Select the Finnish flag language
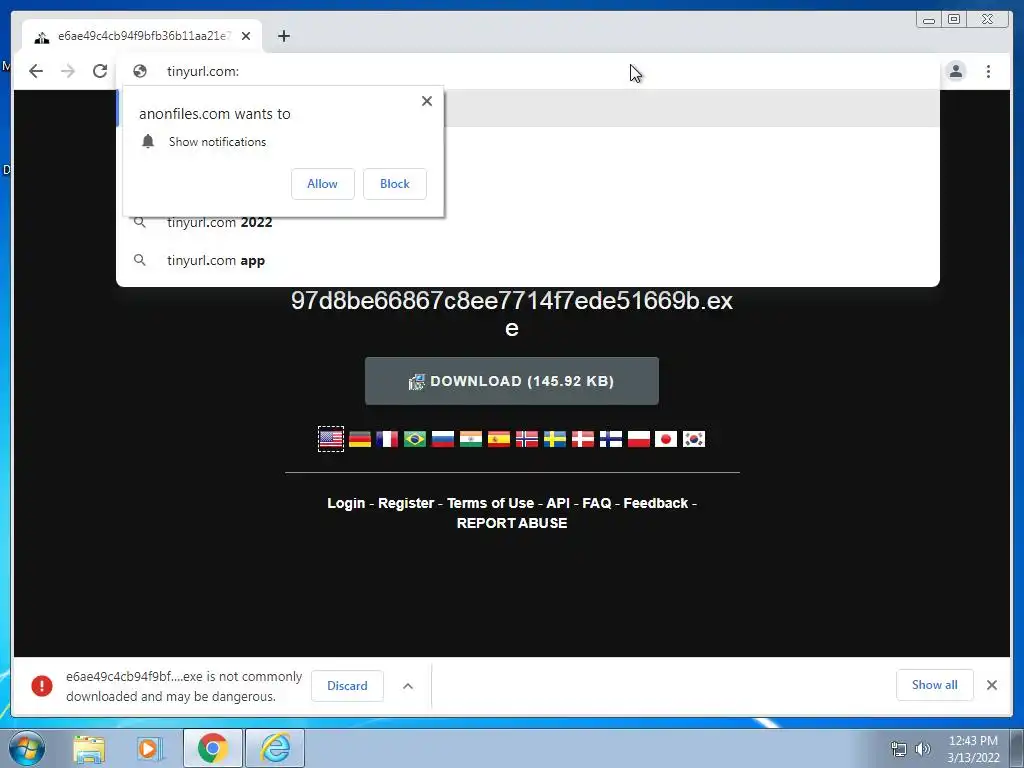1024x768 pixels. pos(611,439)
